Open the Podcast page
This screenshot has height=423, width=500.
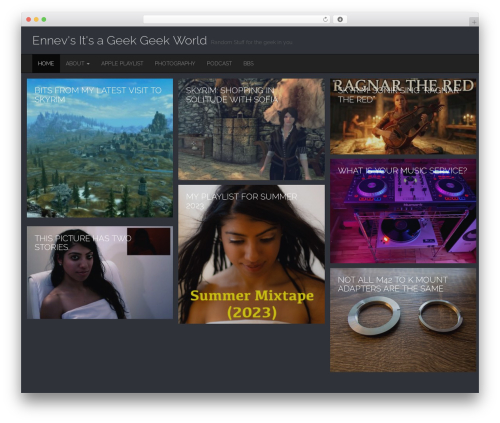pyautogui.click(x=219, y=63)
